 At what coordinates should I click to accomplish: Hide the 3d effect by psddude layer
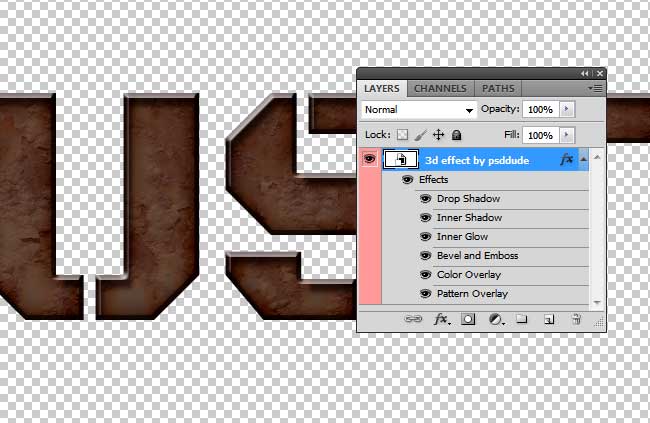[369, 159]
